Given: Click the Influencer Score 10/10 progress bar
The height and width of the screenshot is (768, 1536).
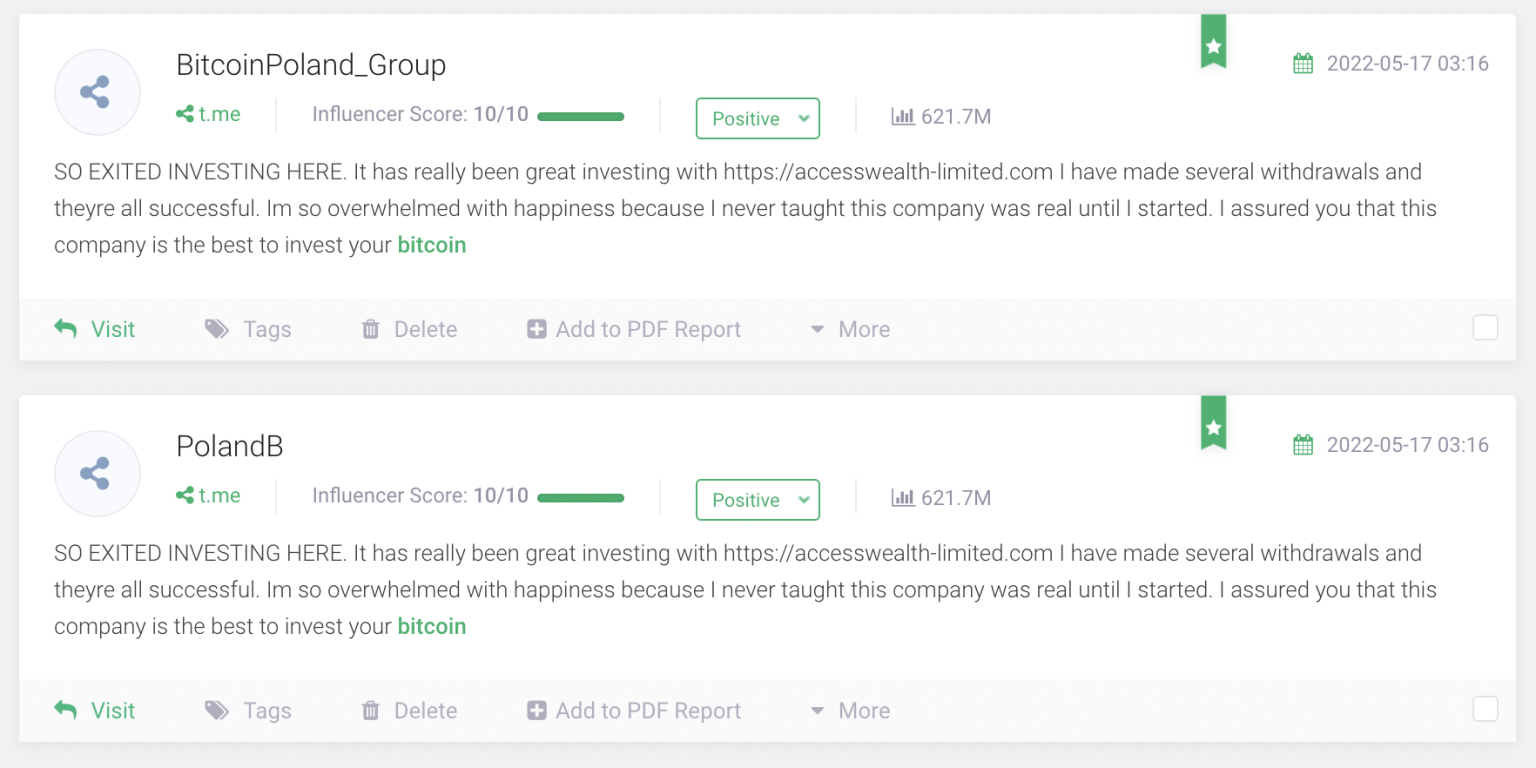Looking at the screenshot, I should [x=581, y=116].
